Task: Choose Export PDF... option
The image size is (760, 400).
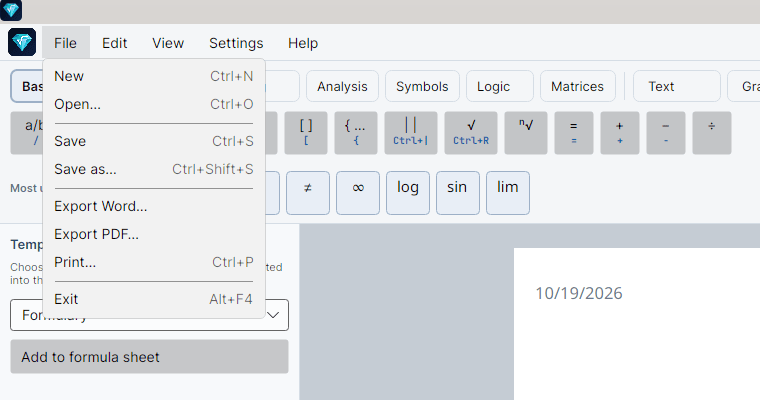Action: (x=154, y=234)
